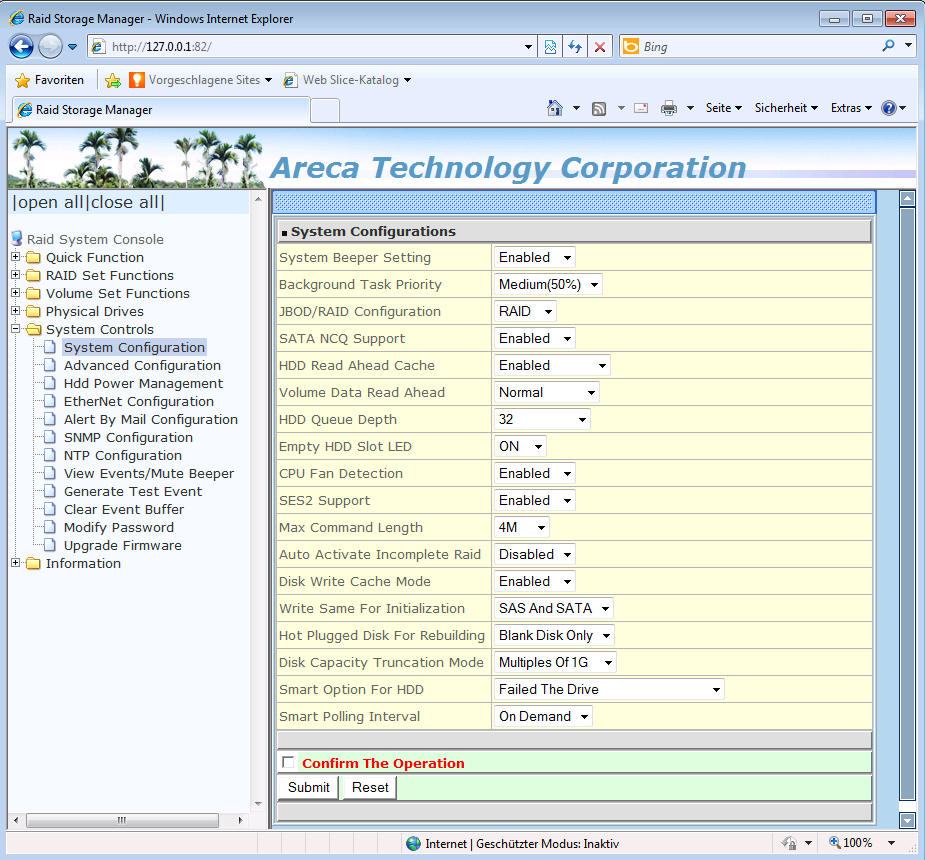Click the open all link
Viewport: 925px width, 860px height.
[x=50, y=202]
